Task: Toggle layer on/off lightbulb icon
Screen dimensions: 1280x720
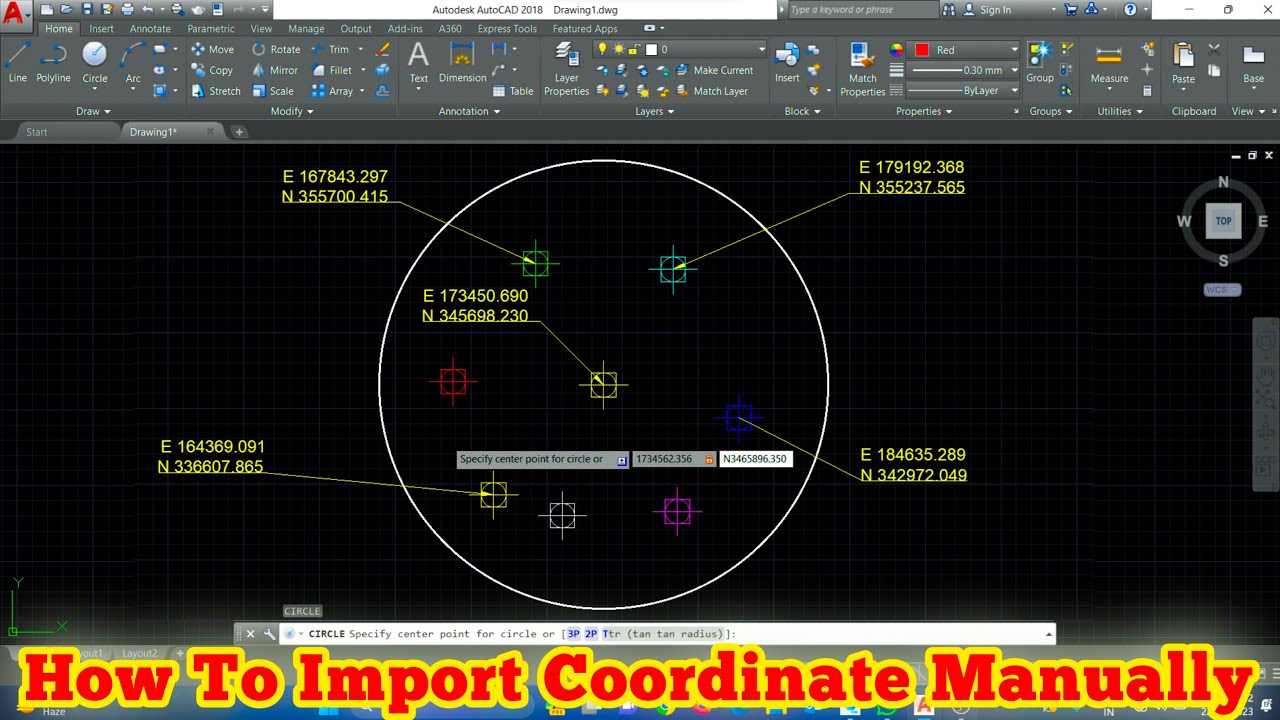Action: tap(602, 49)
